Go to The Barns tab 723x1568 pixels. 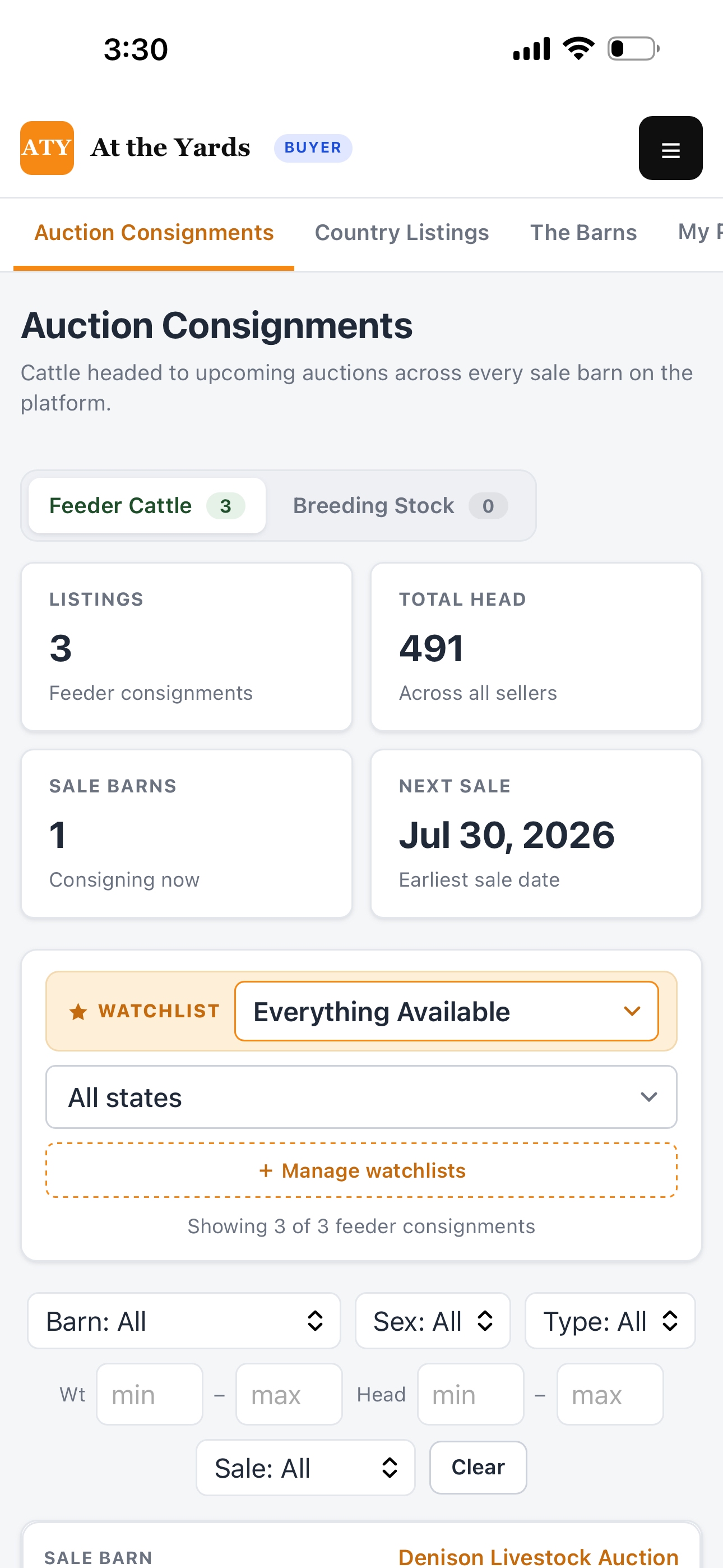click(583, 233)
